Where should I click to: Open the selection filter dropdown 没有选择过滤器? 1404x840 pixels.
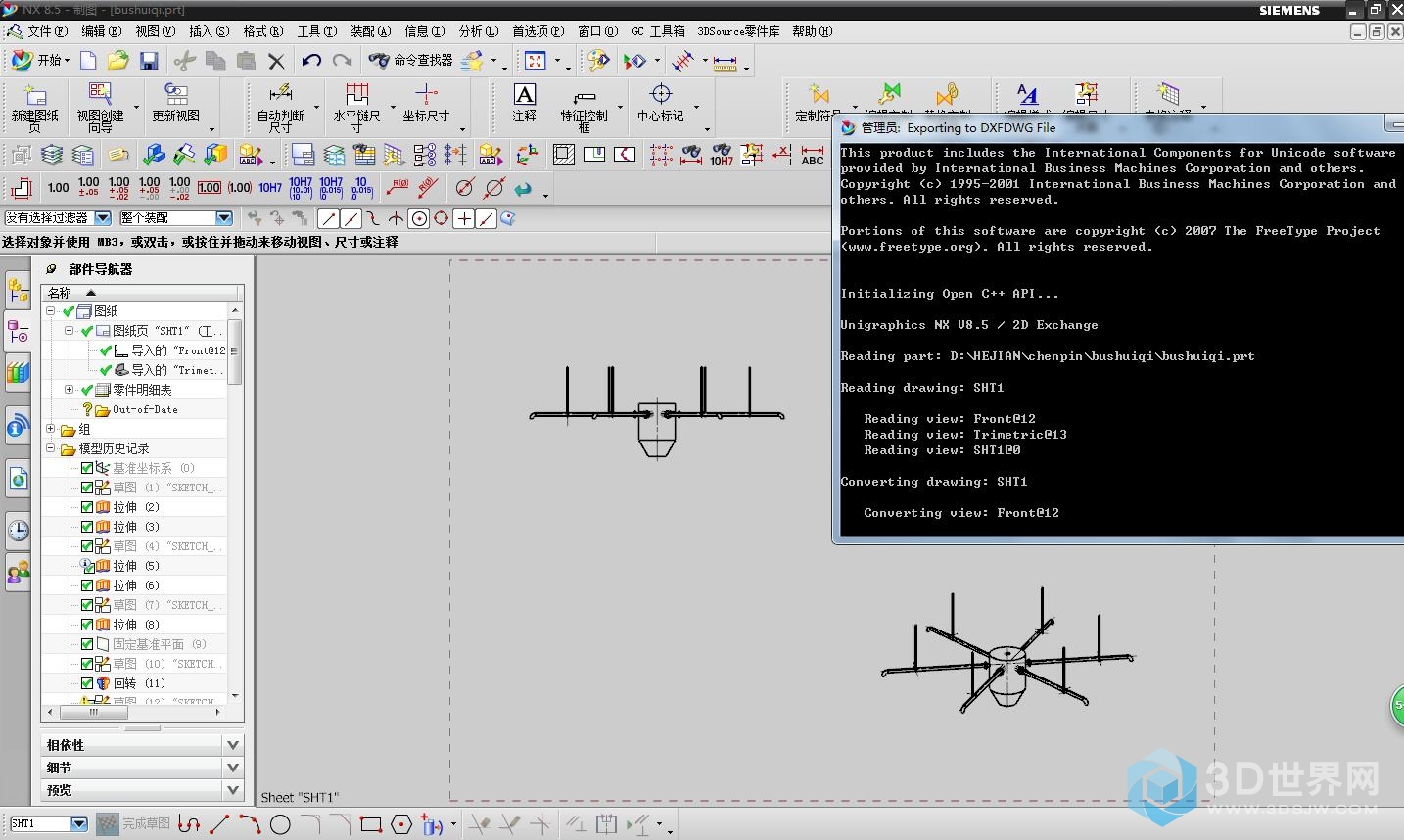click(x=102, y=218)
